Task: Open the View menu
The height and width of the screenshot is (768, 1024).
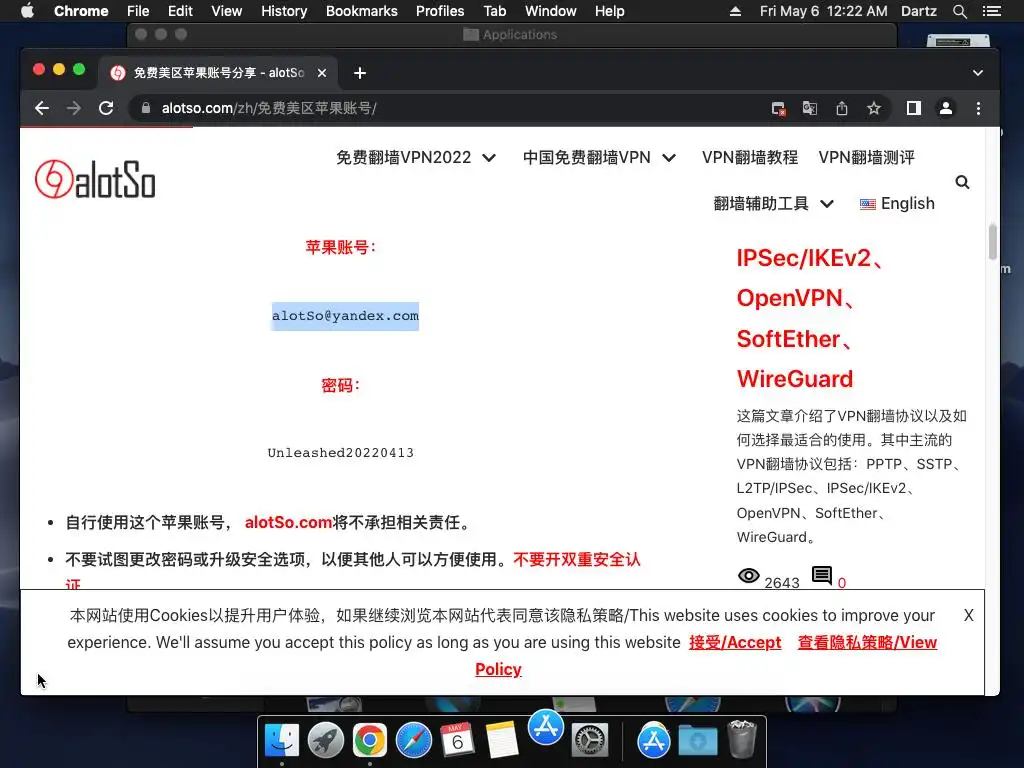Action: [x=227, y=11]
